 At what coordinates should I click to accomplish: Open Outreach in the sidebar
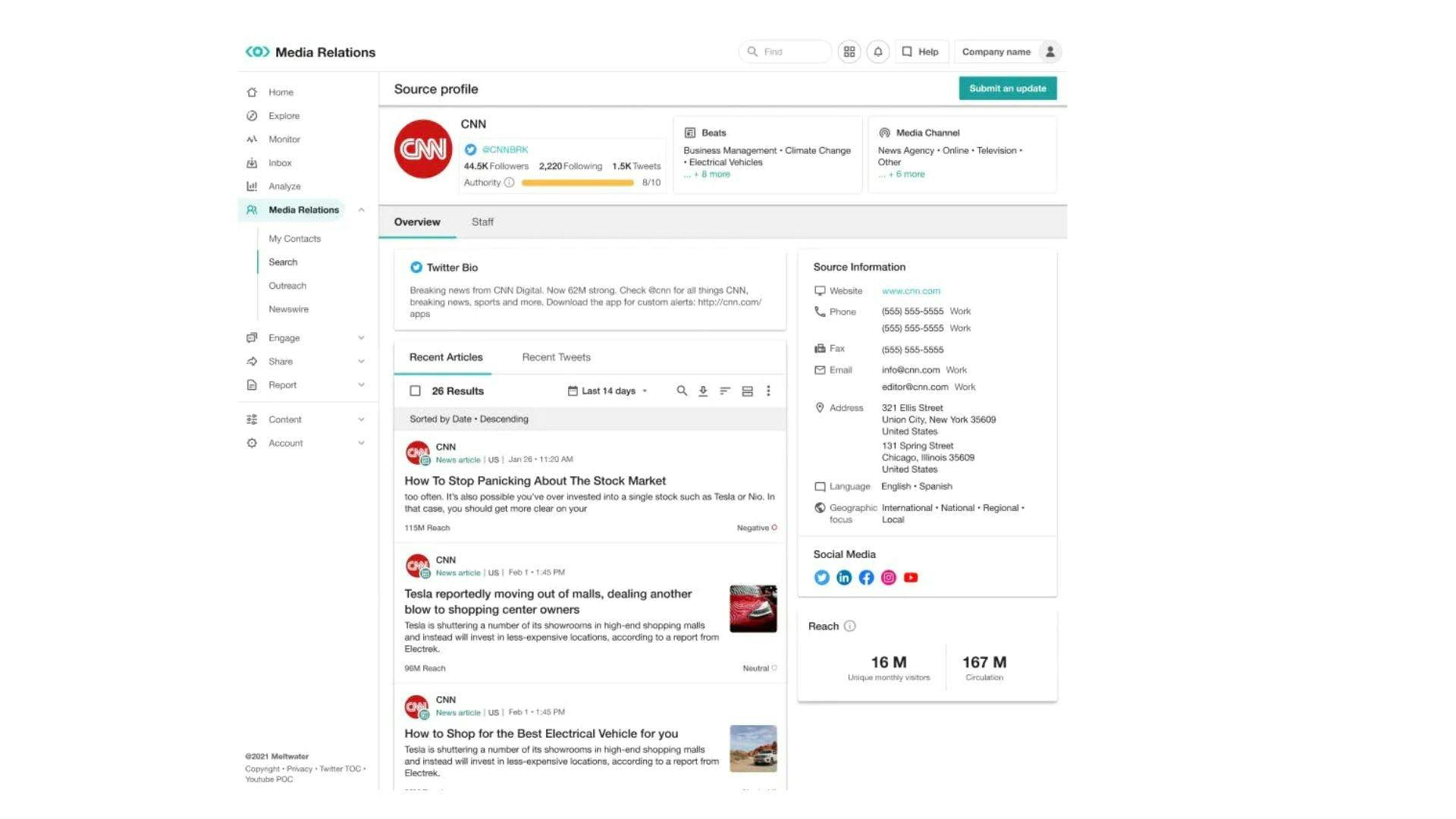287,286
